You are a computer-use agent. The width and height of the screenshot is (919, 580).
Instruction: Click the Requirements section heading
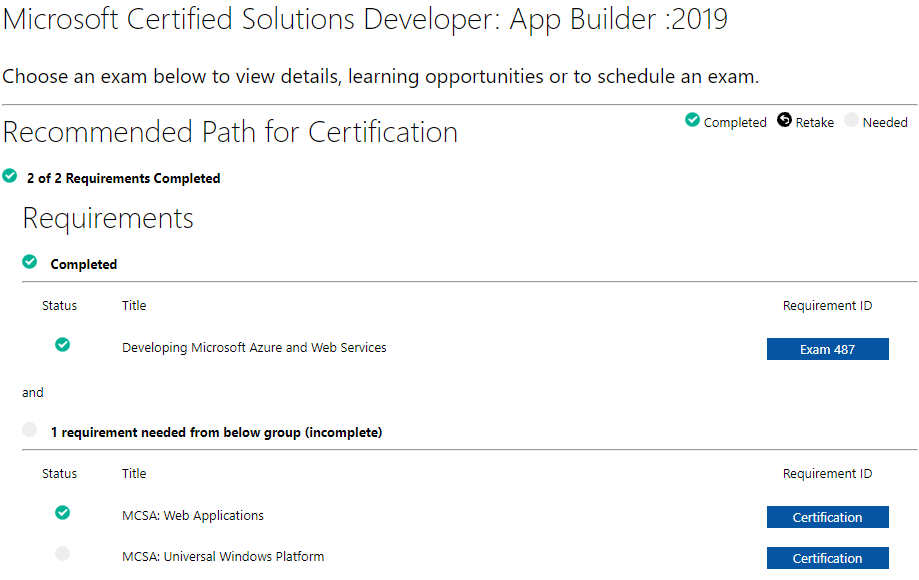coord(108,219)
